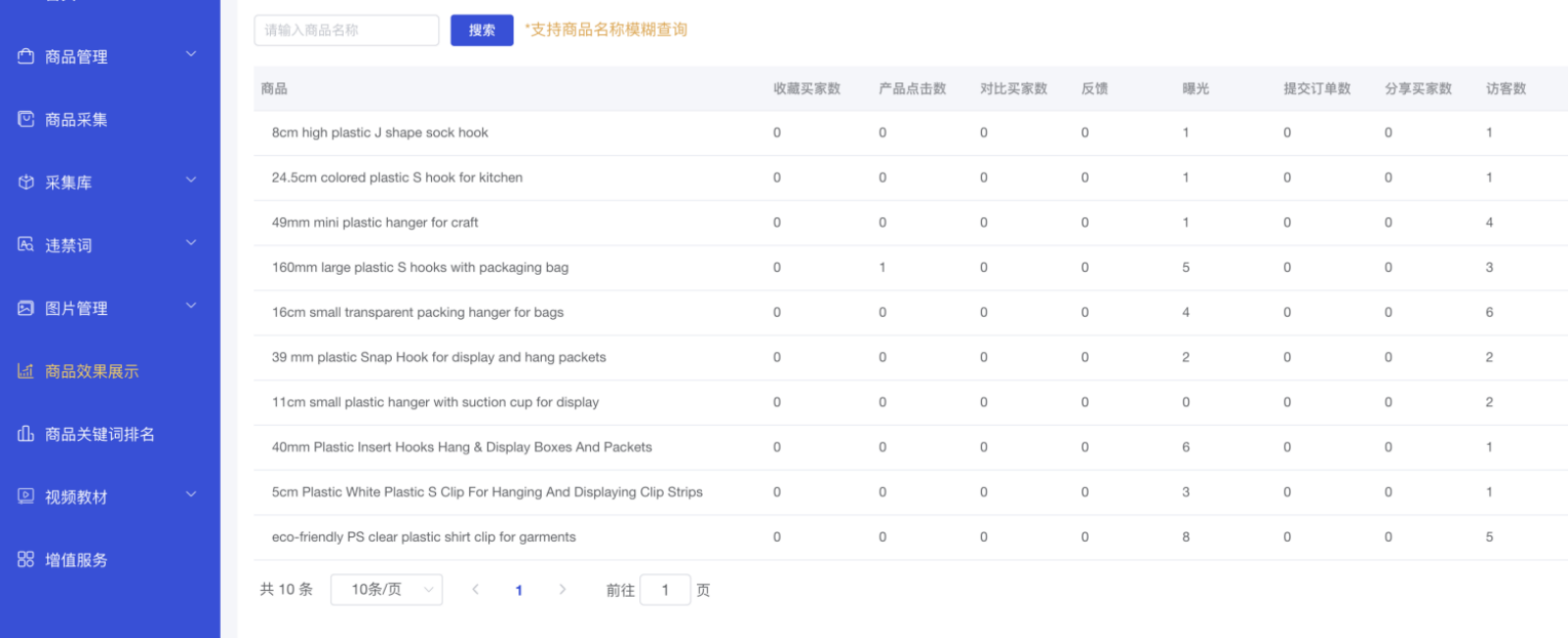Click the 产品点击数 column header
This screenshot has width=1568, height=639.
(912, 88)
